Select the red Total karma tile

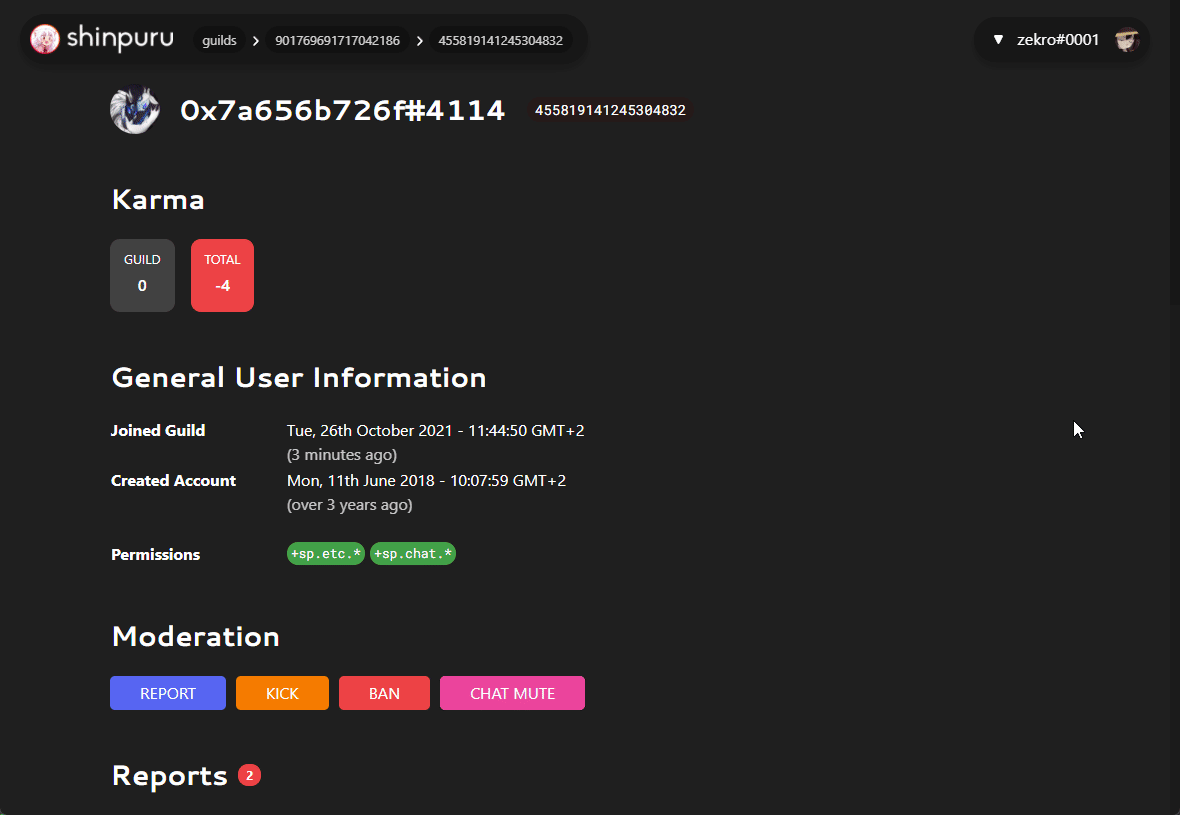(x=222, y=275)
